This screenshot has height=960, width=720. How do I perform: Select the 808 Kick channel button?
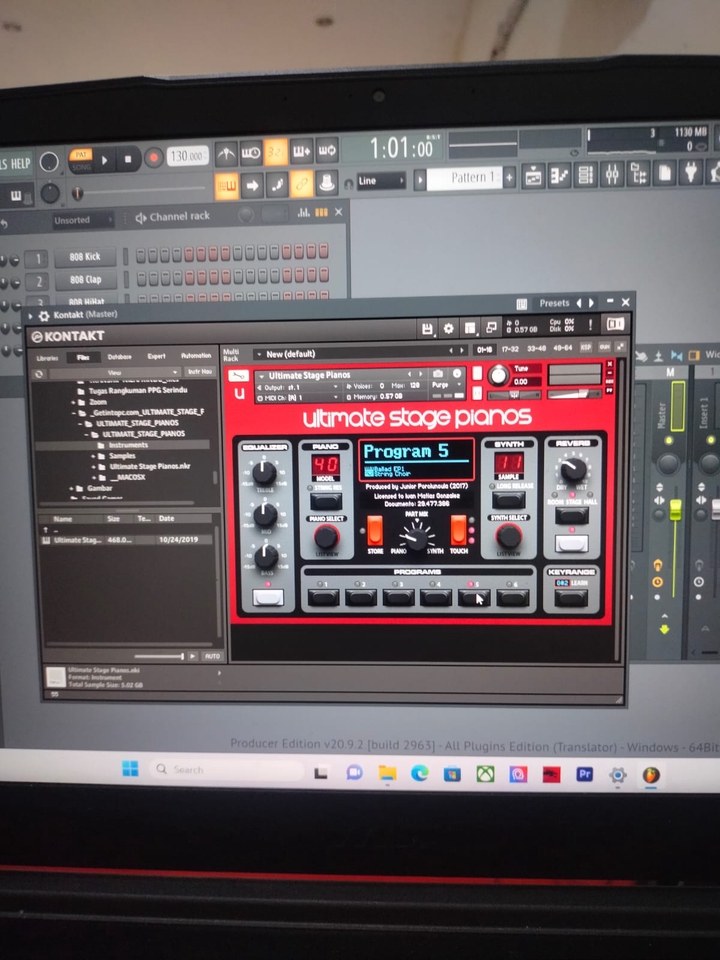(85, 257)
